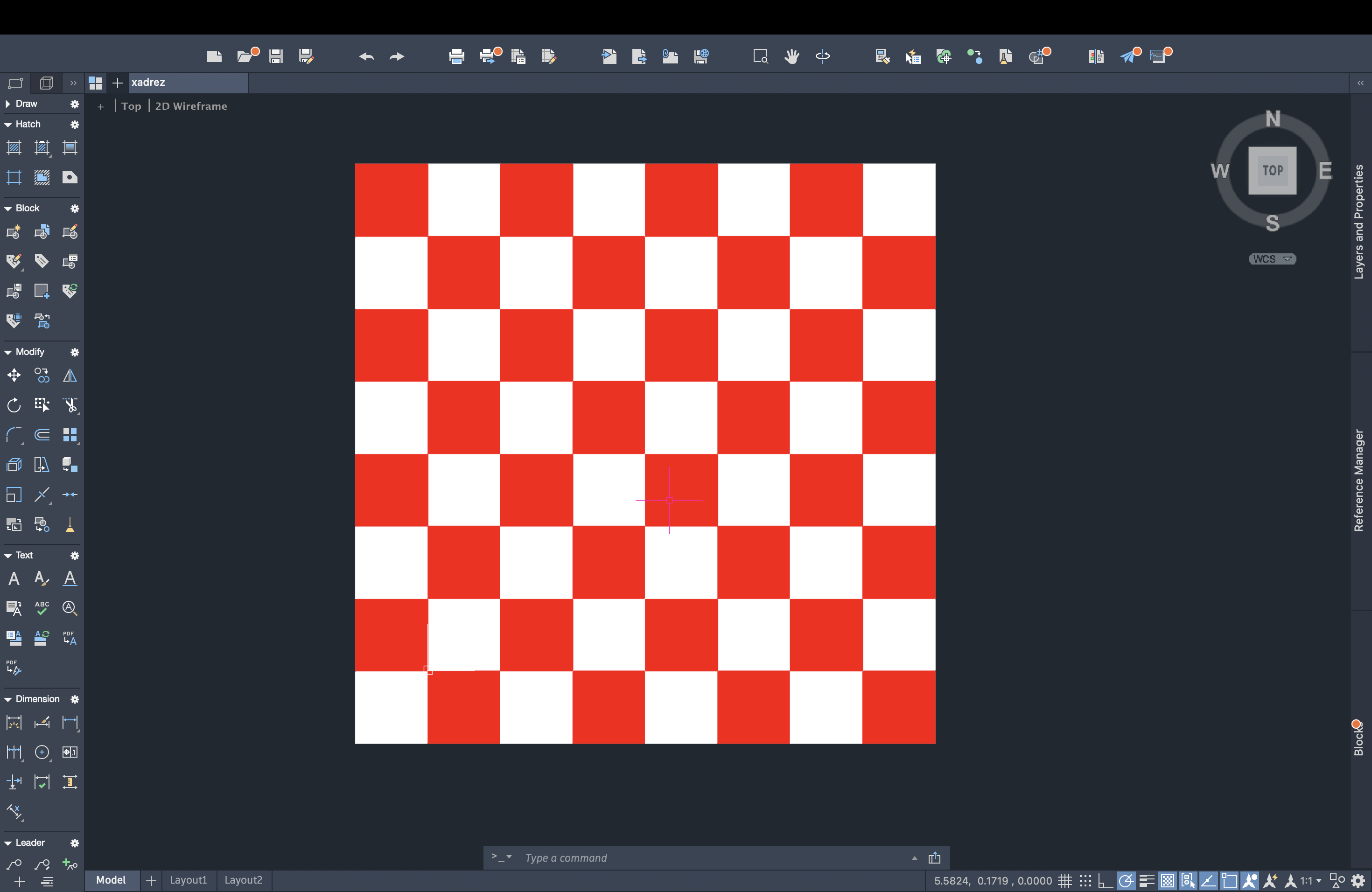
Task: Select the Fillet tool
Action: pyautogui.click(x=14, y=435)
